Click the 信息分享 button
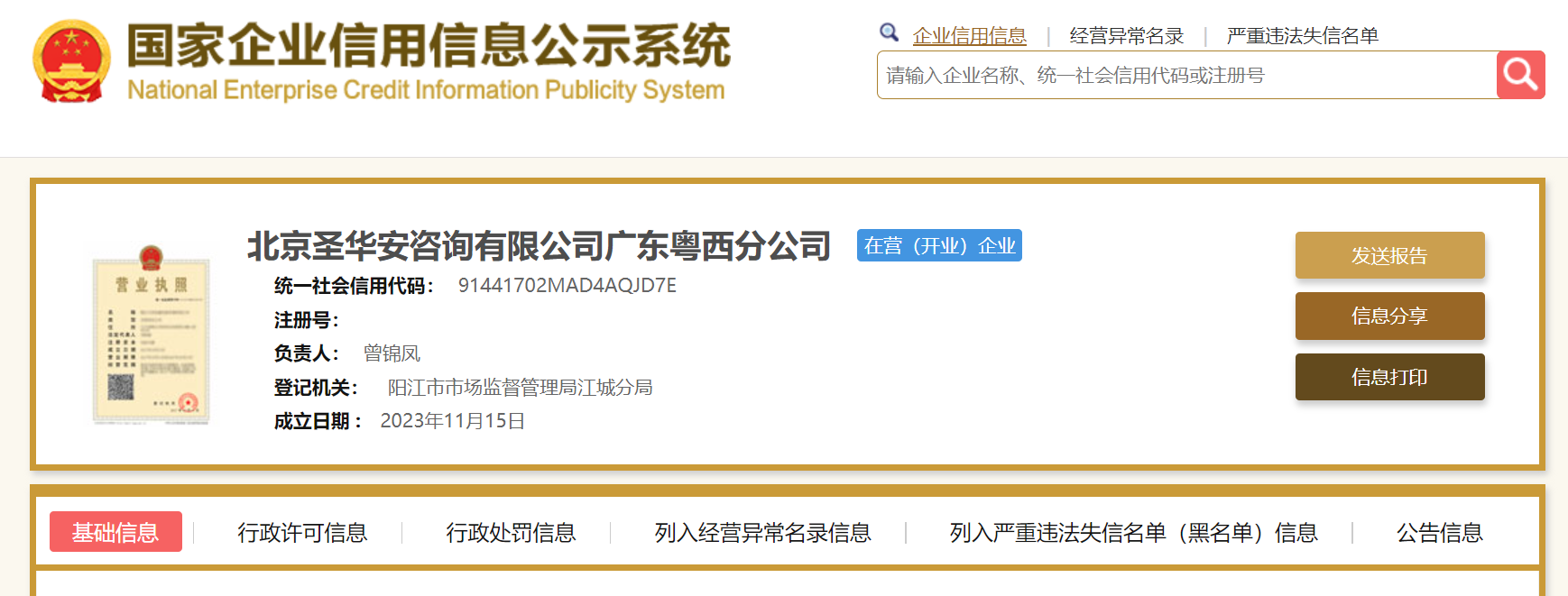The image size is (1568, 596). (1389, 316)
